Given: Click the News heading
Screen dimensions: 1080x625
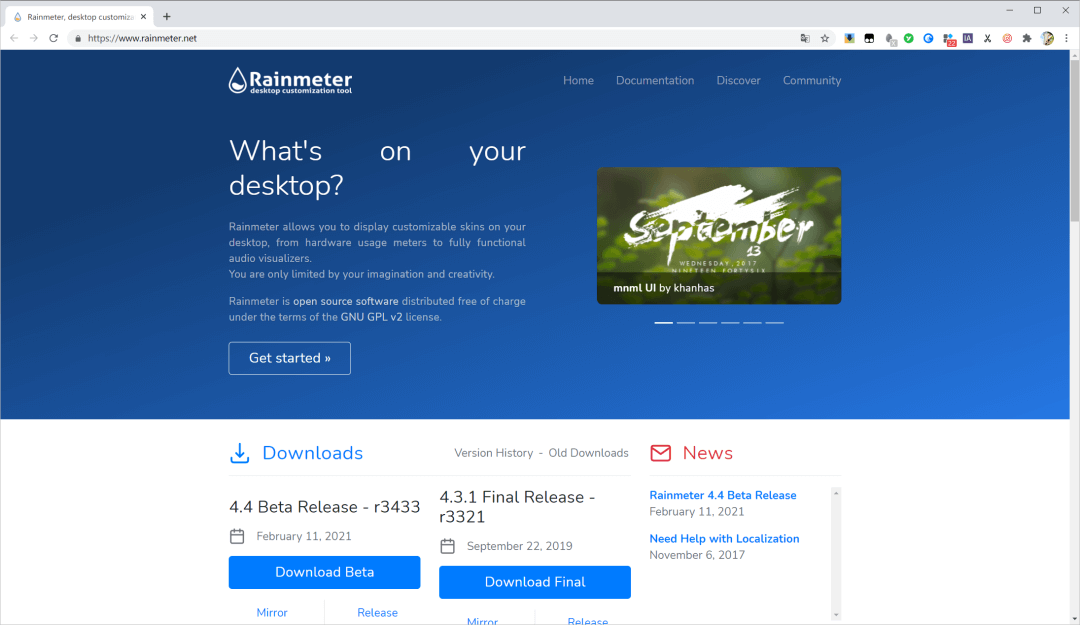Looking at the screenshot, I should click(707, 453).
